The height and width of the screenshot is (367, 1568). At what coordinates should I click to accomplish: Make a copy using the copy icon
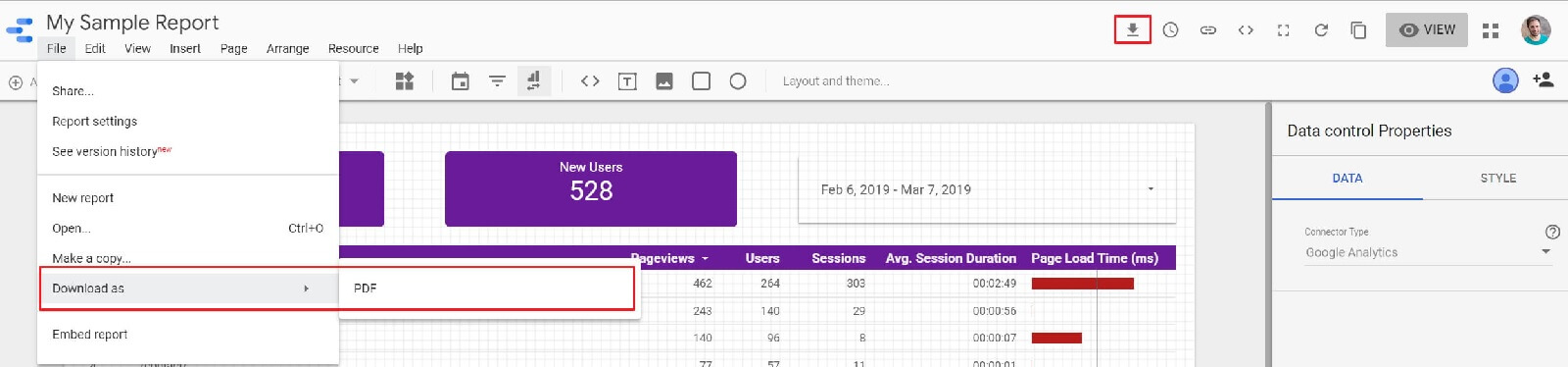(1358, 30)
